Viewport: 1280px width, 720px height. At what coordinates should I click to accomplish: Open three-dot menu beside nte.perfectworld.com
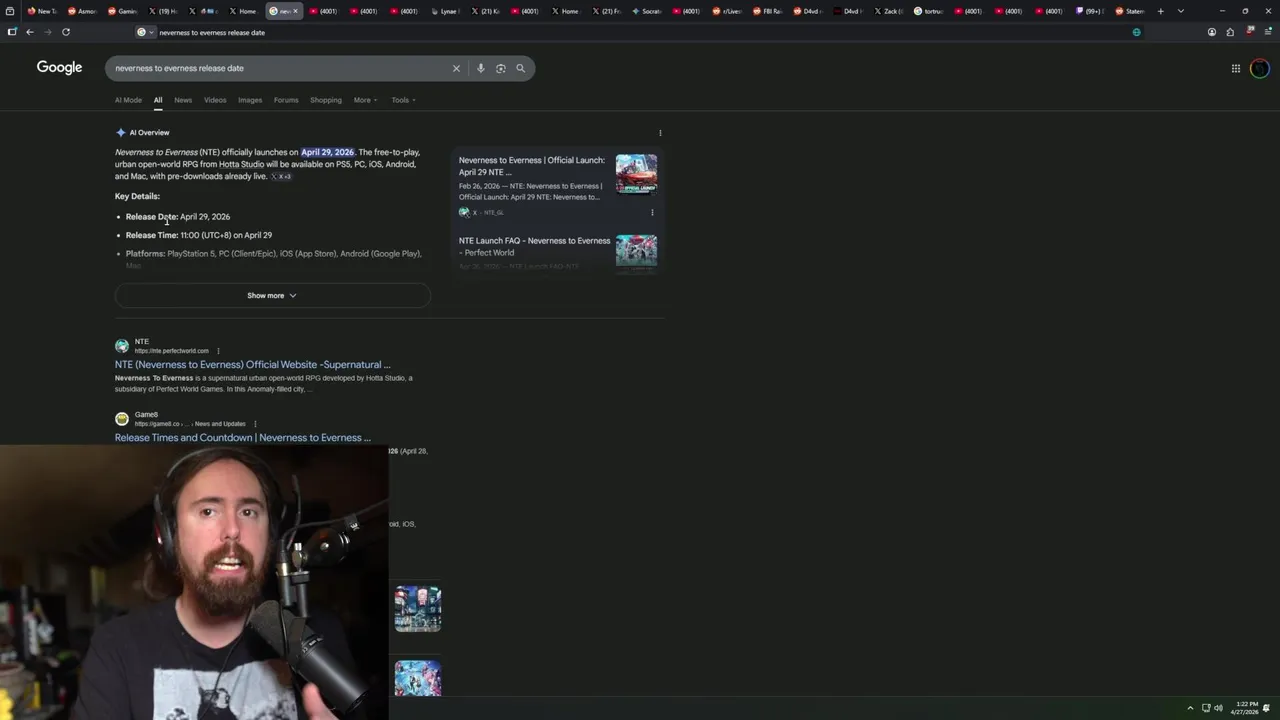[x=218, y=351]
